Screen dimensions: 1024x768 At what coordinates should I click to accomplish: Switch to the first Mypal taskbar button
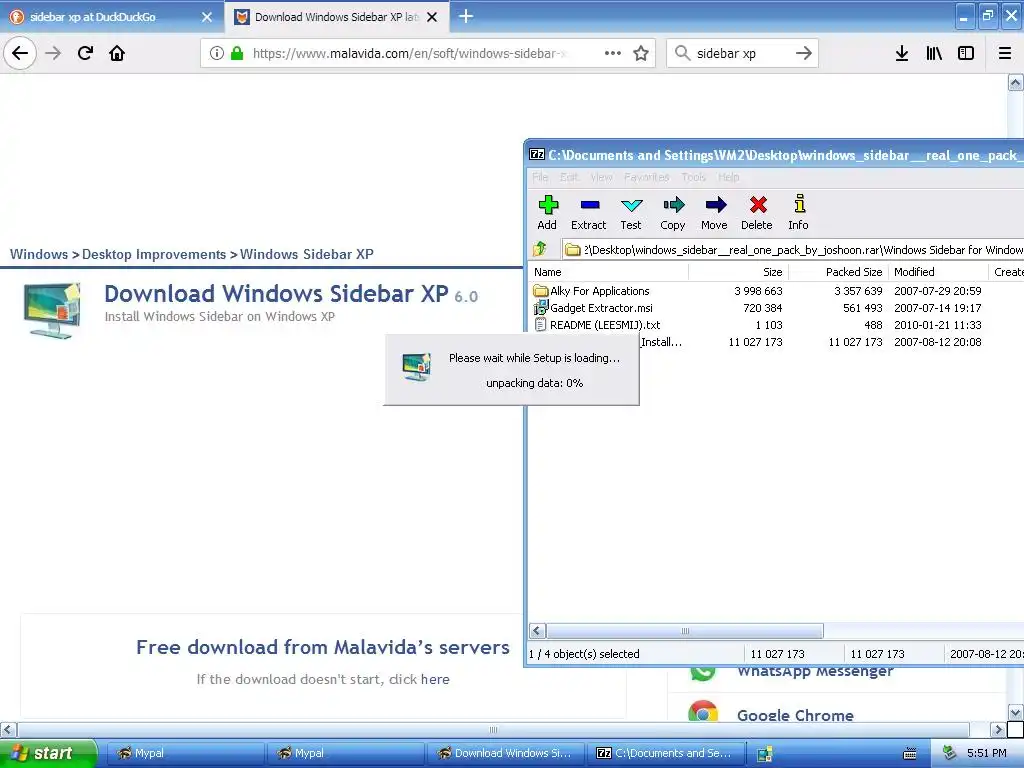coord(184,753)
